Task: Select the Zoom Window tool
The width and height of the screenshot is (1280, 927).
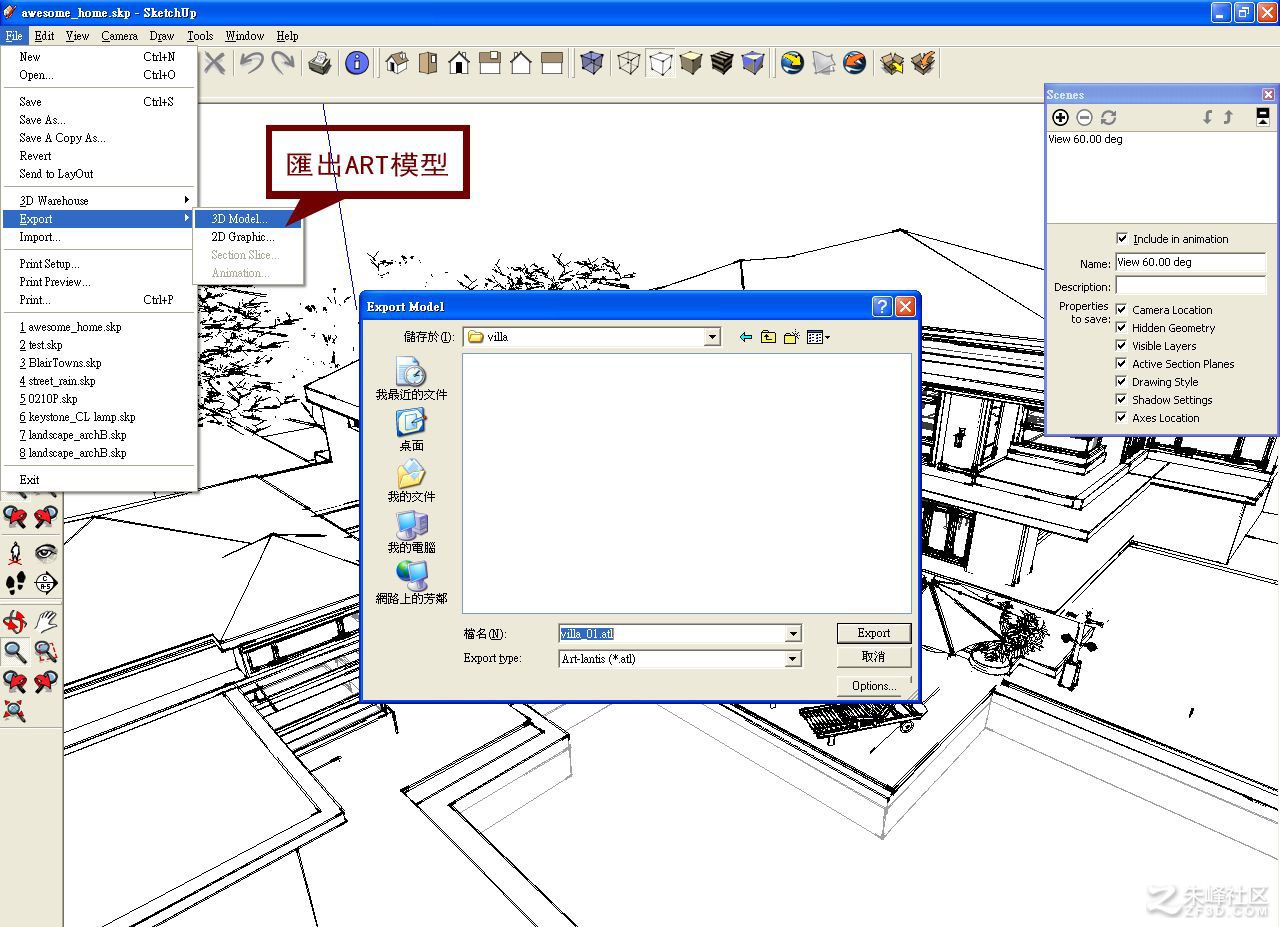Action: point(46,652)
